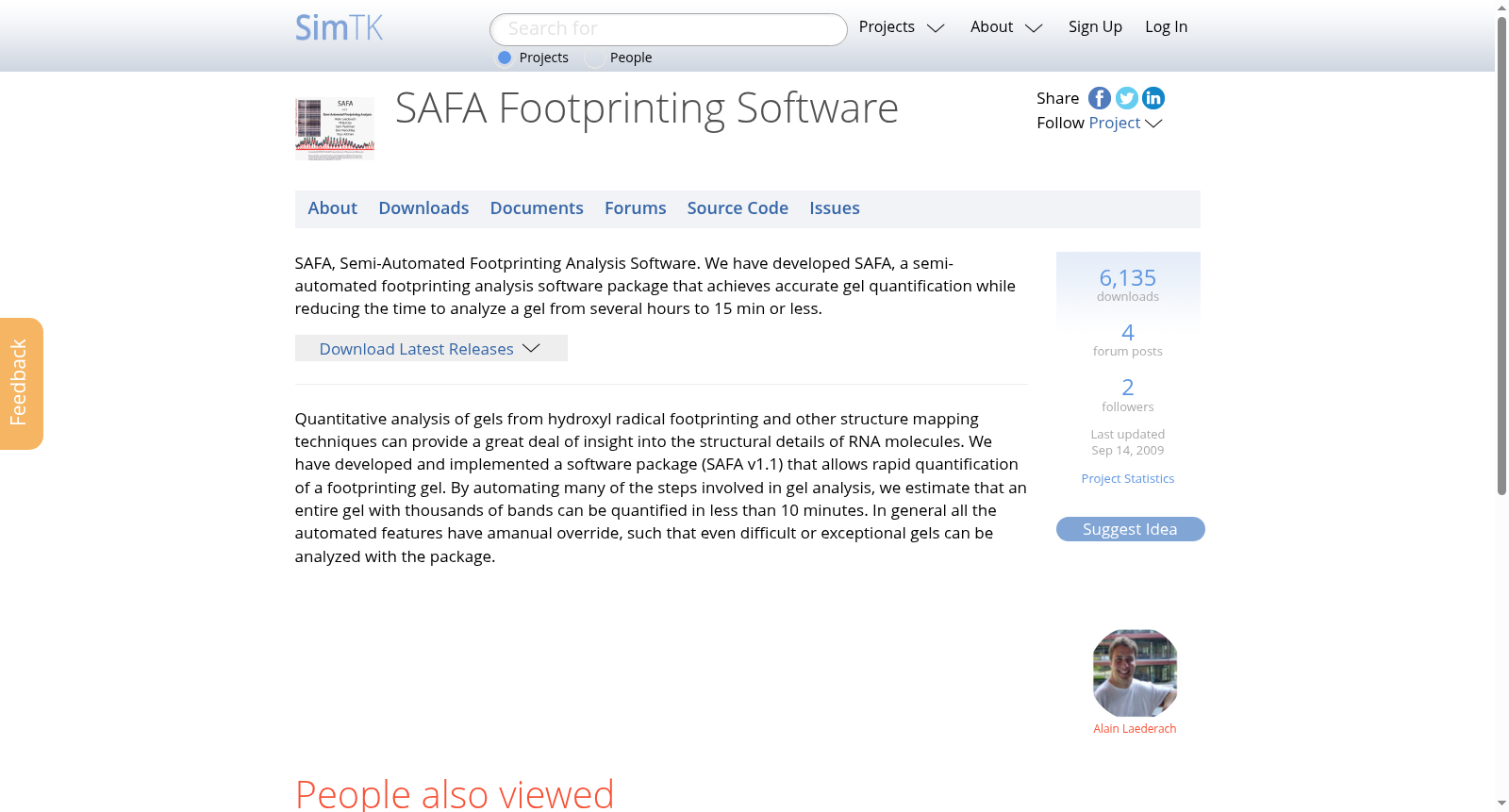View the Source Code tab

[x=738, y=208]
